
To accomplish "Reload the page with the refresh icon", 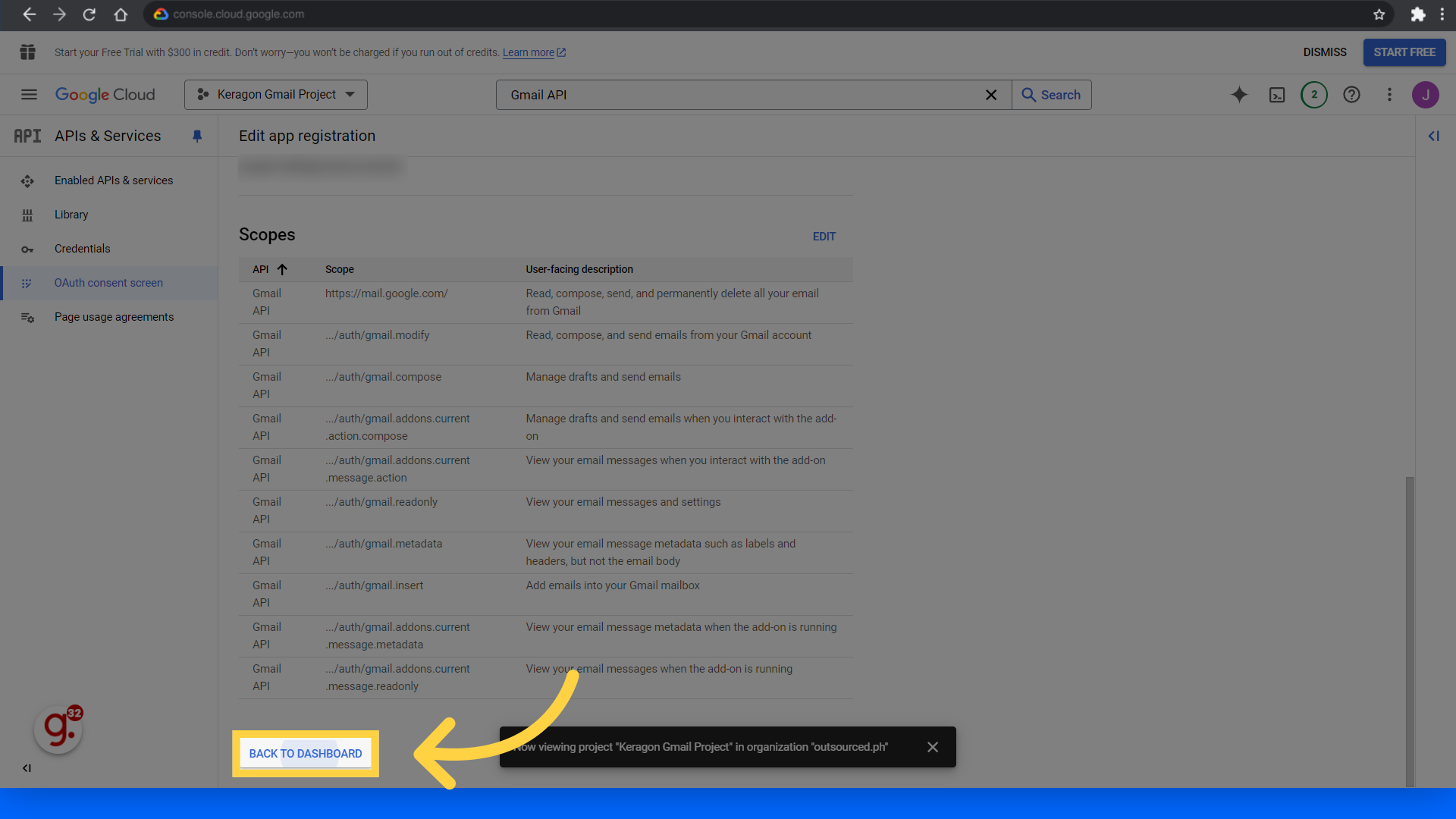I will pyautogui.click(x=89, y=14).
